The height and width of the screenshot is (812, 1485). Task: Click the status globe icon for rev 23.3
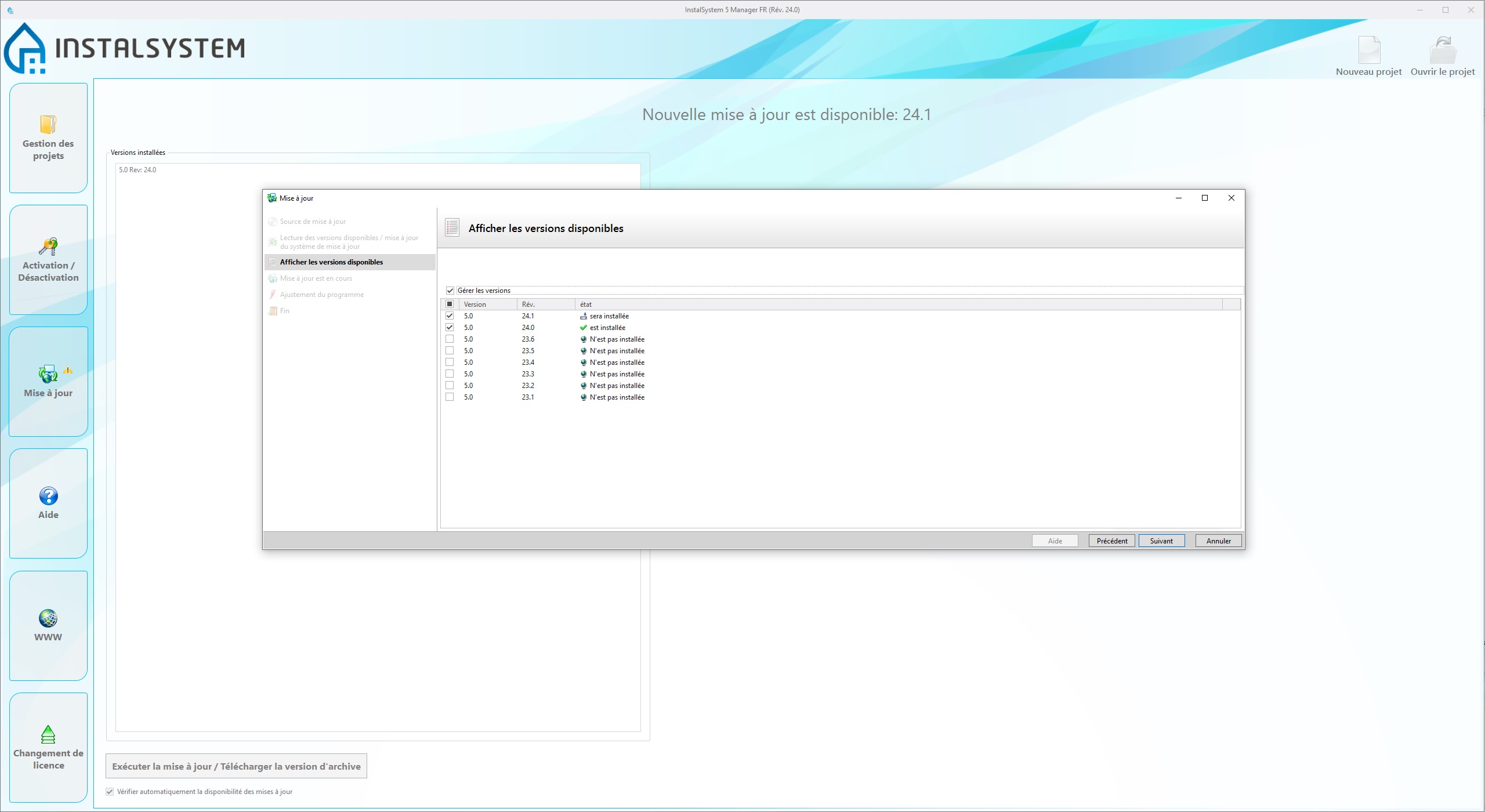[x=584, y=374]
